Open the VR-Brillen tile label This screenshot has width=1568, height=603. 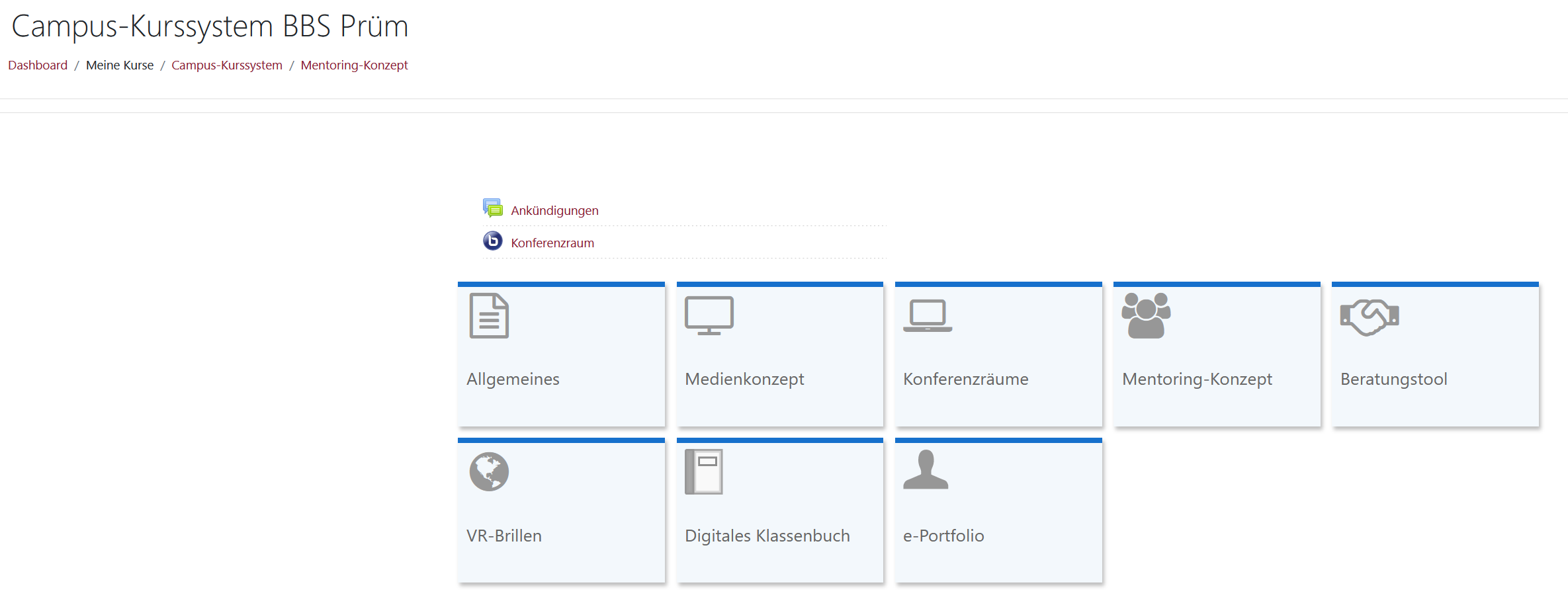pyautogui.click(x=504, y=536)
